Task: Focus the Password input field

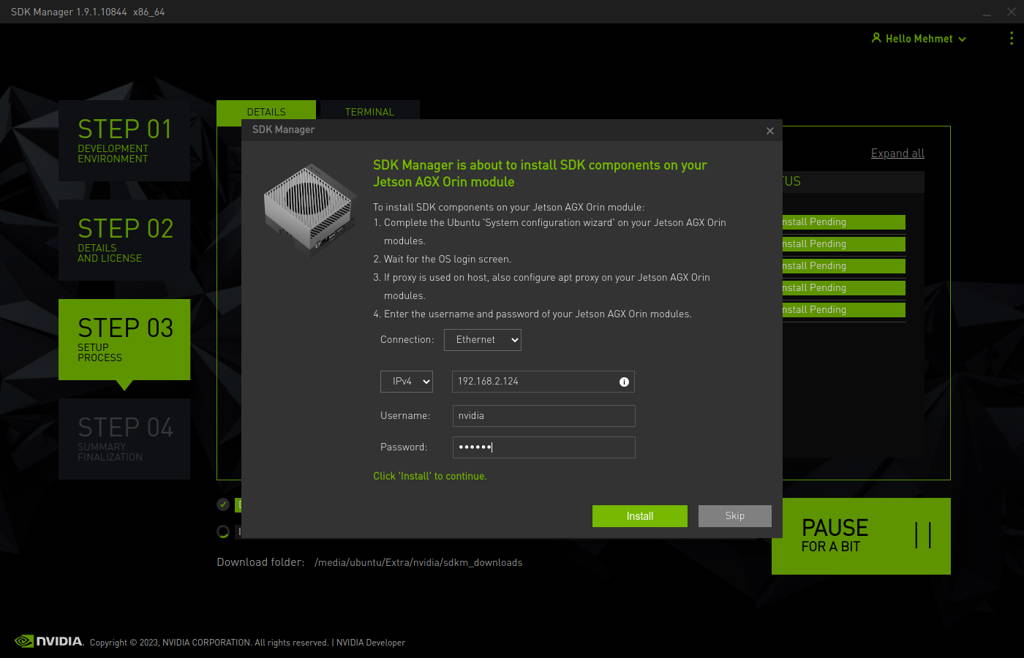Action: point(543,447)
